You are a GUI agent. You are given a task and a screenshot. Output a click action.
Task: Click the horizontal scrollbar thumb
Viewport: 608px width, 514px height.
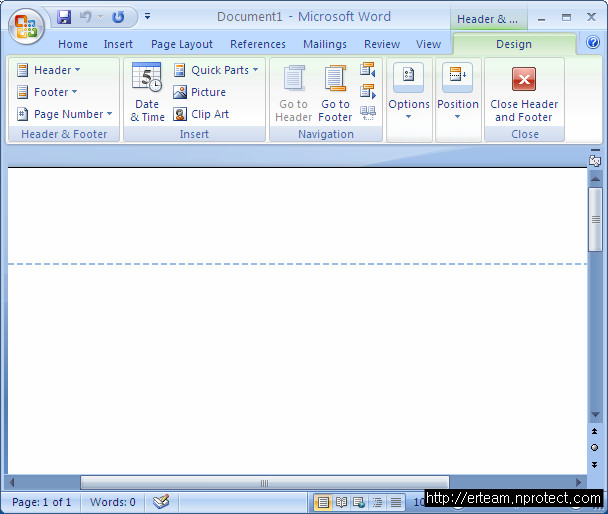pos(265,483)
